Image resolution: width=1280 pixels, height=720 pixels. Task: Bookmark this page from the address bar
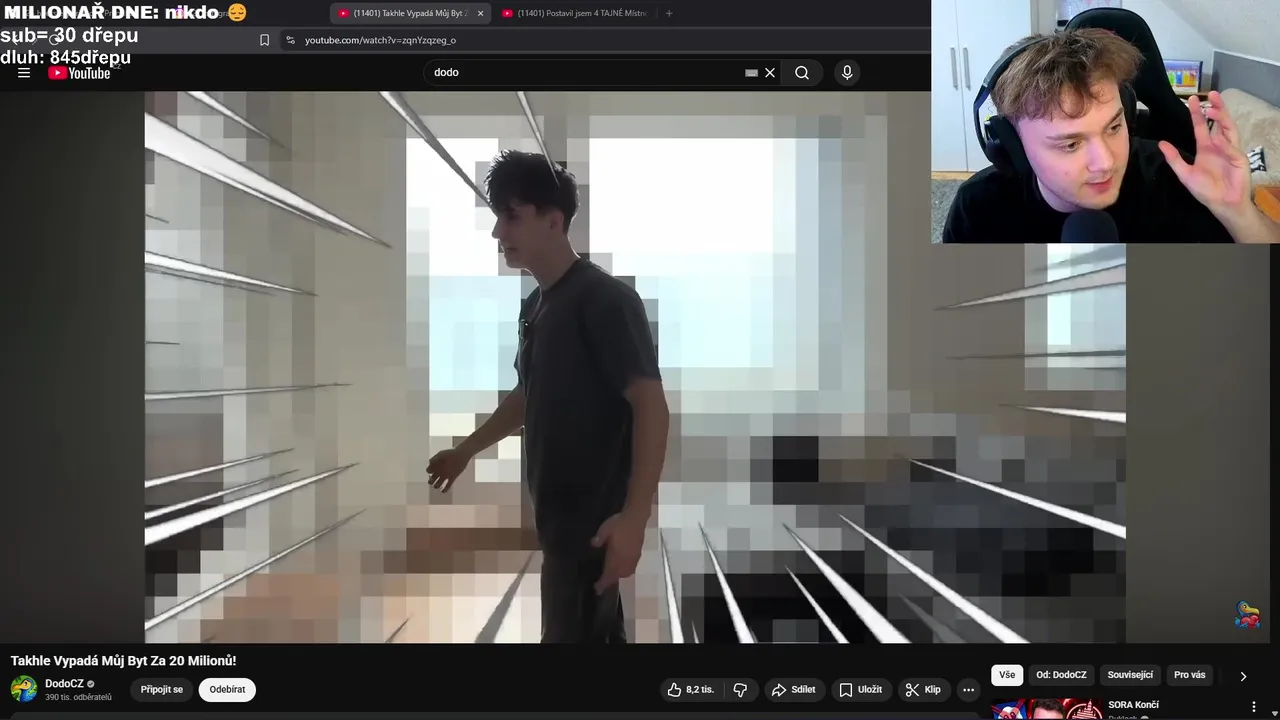(x=264, y=40)
